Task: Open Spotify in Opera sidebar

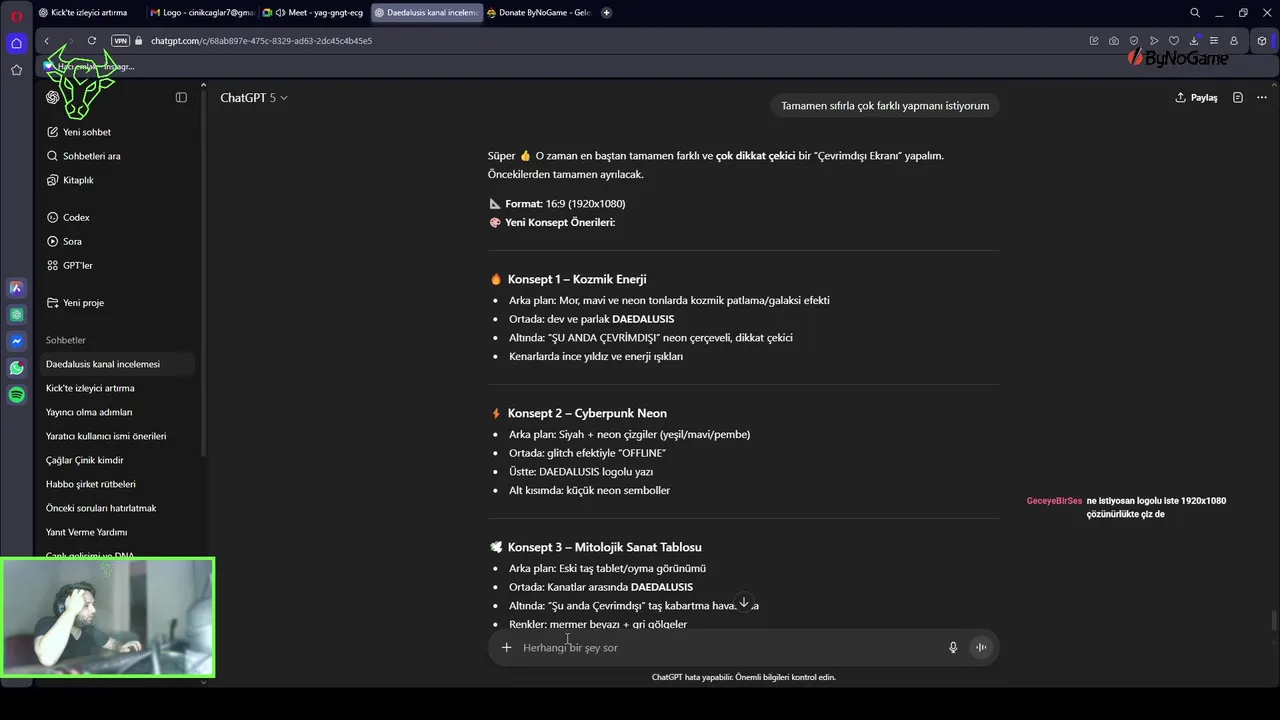Action: click(16, 395)
